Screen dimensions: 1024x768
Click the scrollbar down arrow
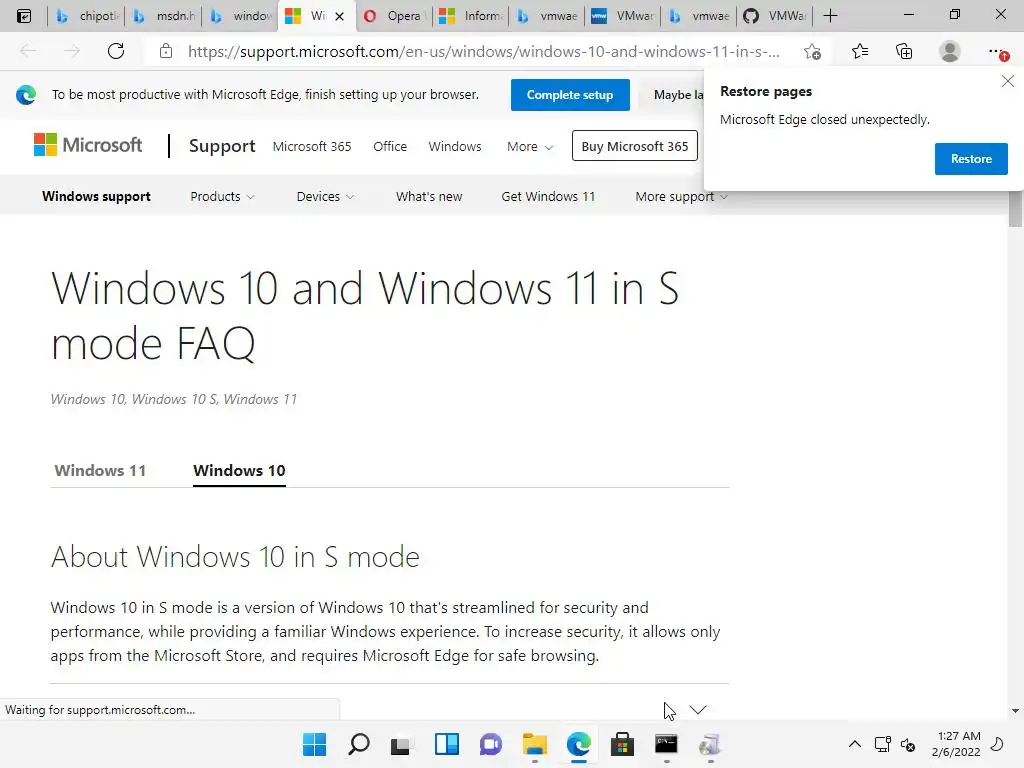click(x=1015, y=711)
